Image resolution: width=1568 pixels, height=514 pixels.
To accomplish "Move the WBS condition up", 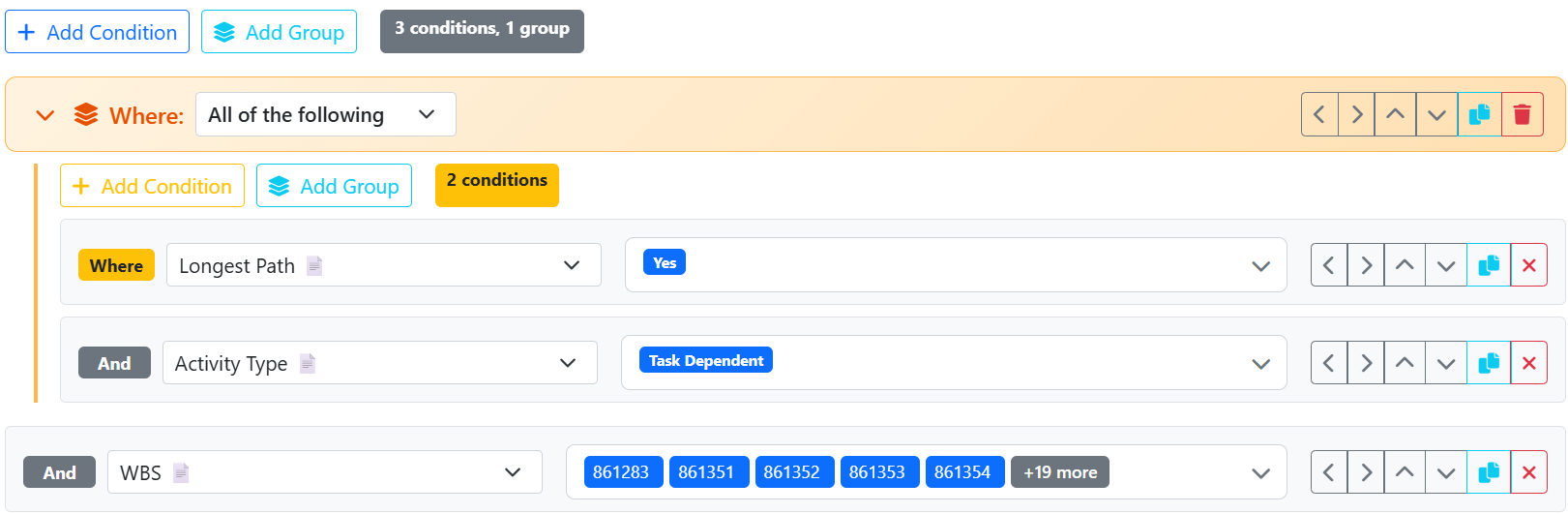I will [1405, 472].
